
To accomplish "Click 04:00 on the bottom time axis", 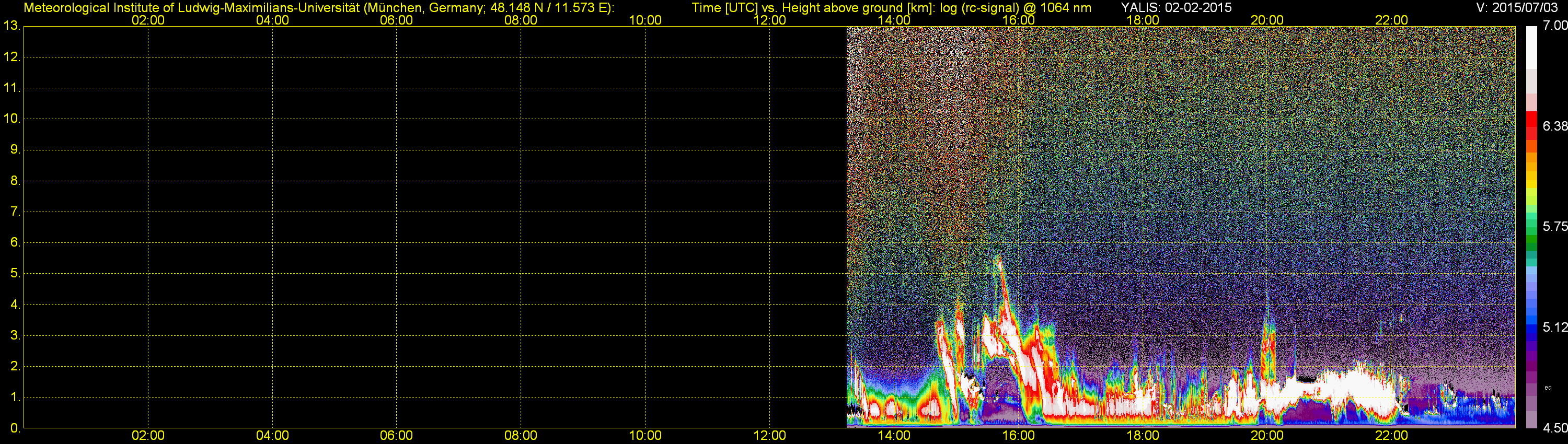I will click(x=272, y=436).
